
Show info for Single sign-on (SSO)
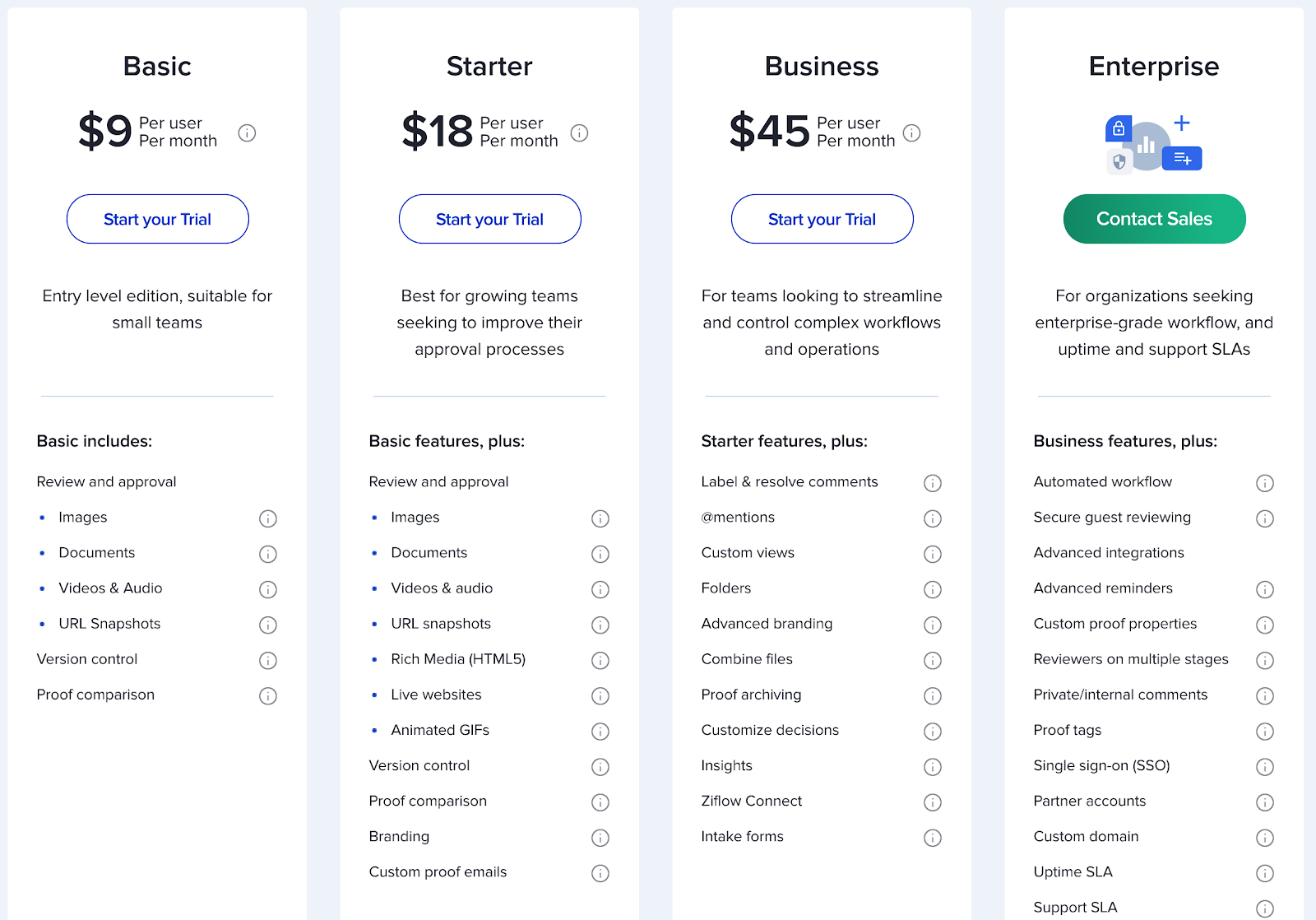click(x=1264, y=767)
